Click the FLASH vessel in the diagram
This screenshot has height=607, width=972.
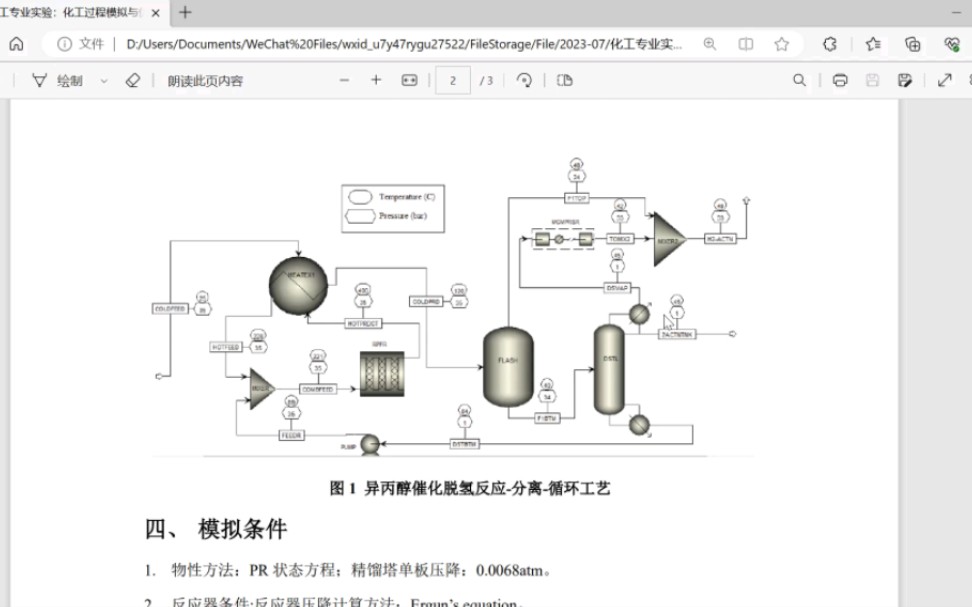508,366
